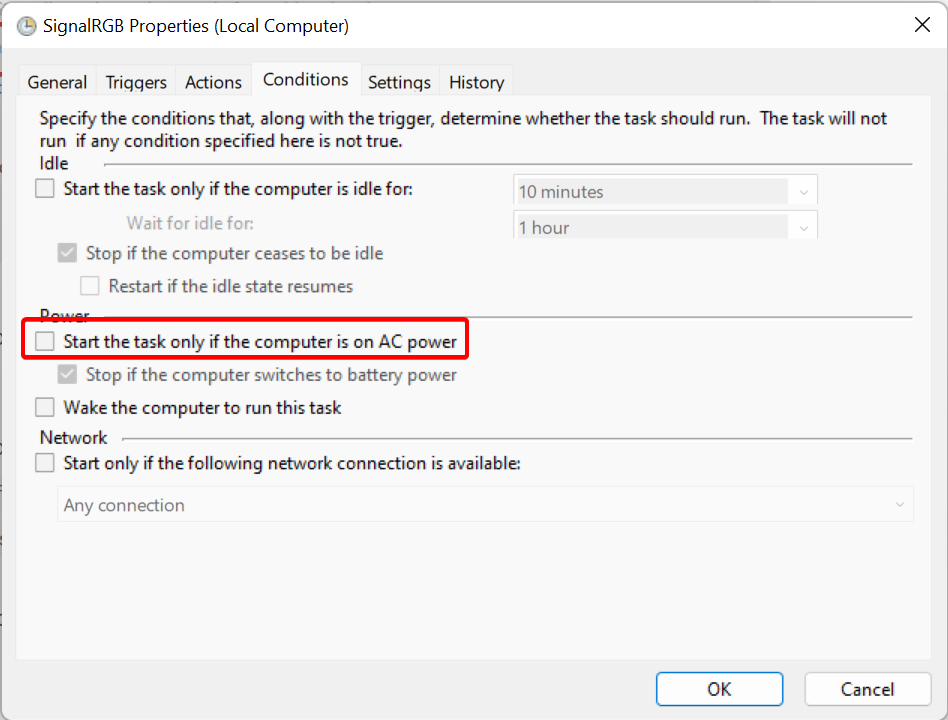The width and height of the screenshot is (948, 720).
Task: Toggle Stop if computer ceases to be idle
Action: click(68, 253)
